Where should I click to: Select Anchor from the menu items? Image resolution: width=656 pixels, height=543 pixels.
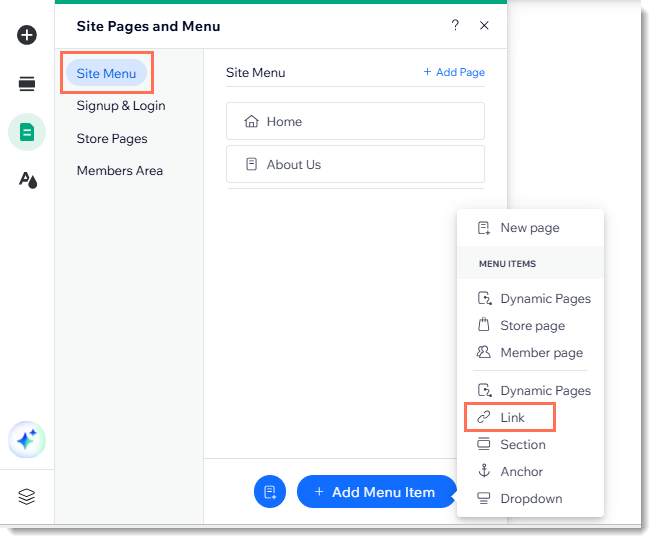(521, 472)
